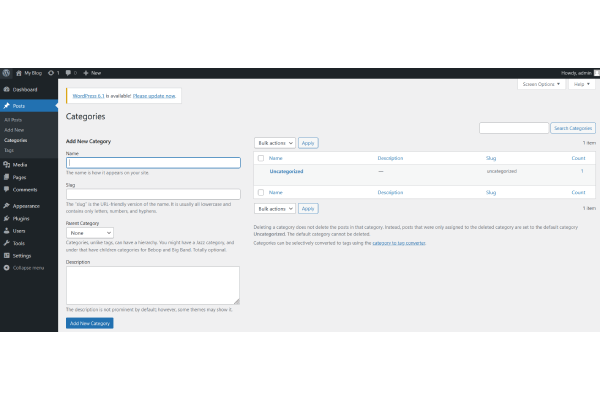This screenshot has height=400, width=600.
Task: Open the Appearance brush icon
Action: coord(7,206)
